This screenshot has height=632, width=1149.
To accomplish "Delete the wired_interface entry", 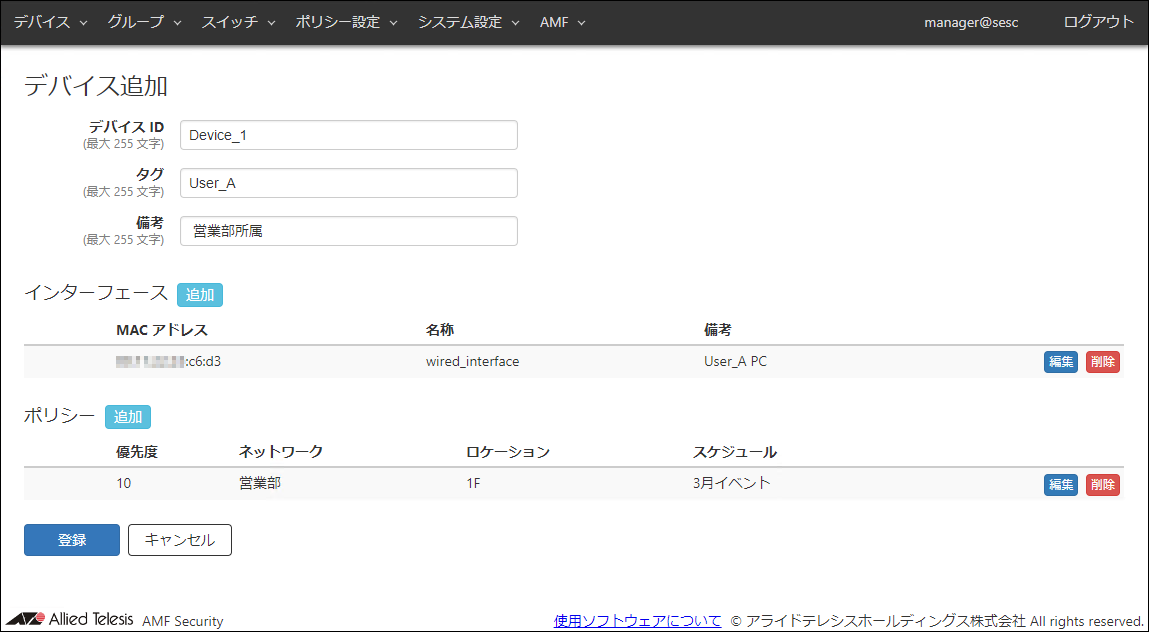I will pyautogui.click(x=1102, y=362).
